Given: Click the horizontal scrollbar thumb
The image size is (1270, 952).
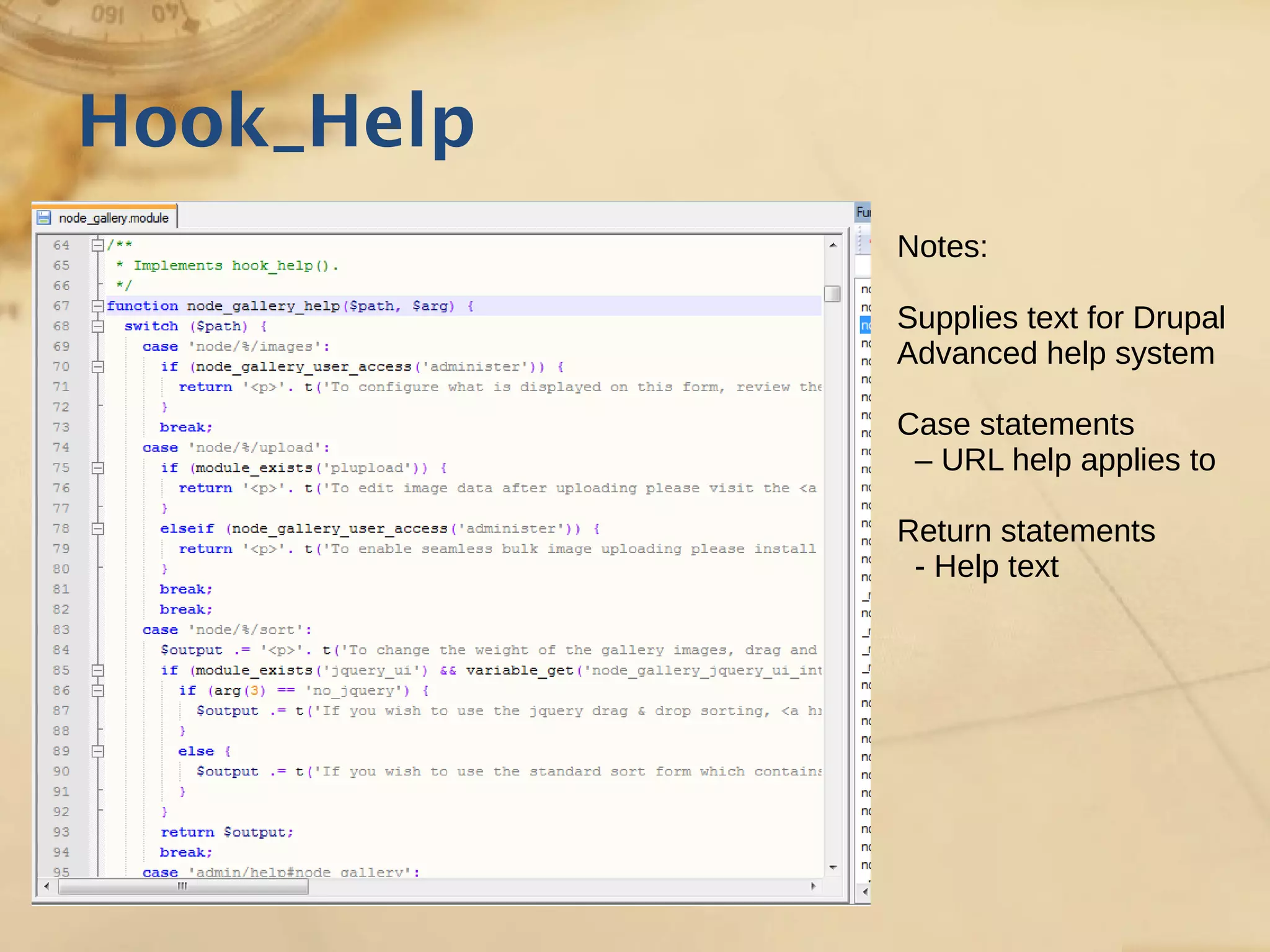Looking at the screenshot, I should pos(183,887).
